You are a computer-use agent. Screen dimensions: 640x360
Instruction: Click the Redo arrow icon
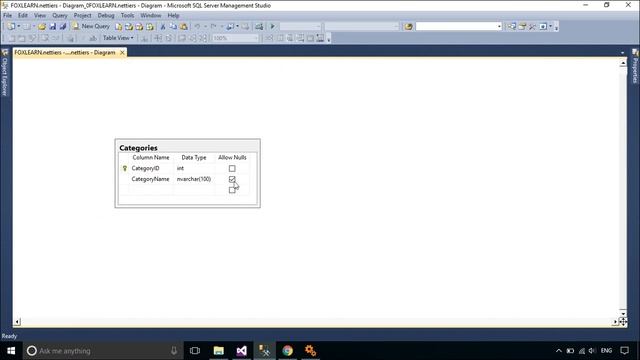coord(213,27)
